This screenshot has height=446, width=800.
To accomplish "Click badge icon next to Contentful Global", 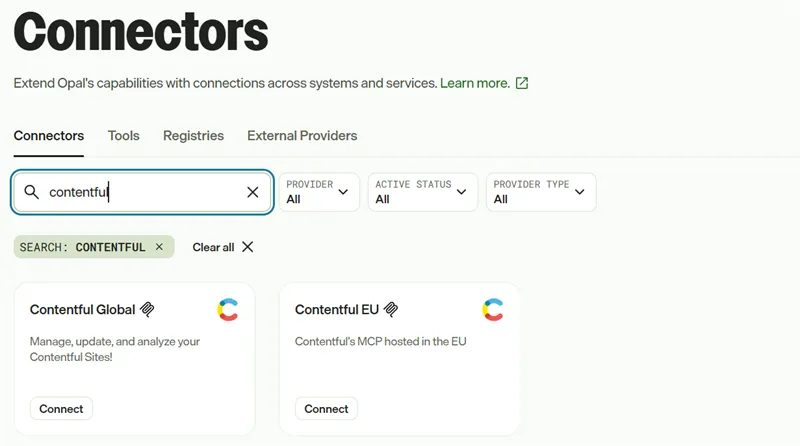I will [x=147, y=309].
